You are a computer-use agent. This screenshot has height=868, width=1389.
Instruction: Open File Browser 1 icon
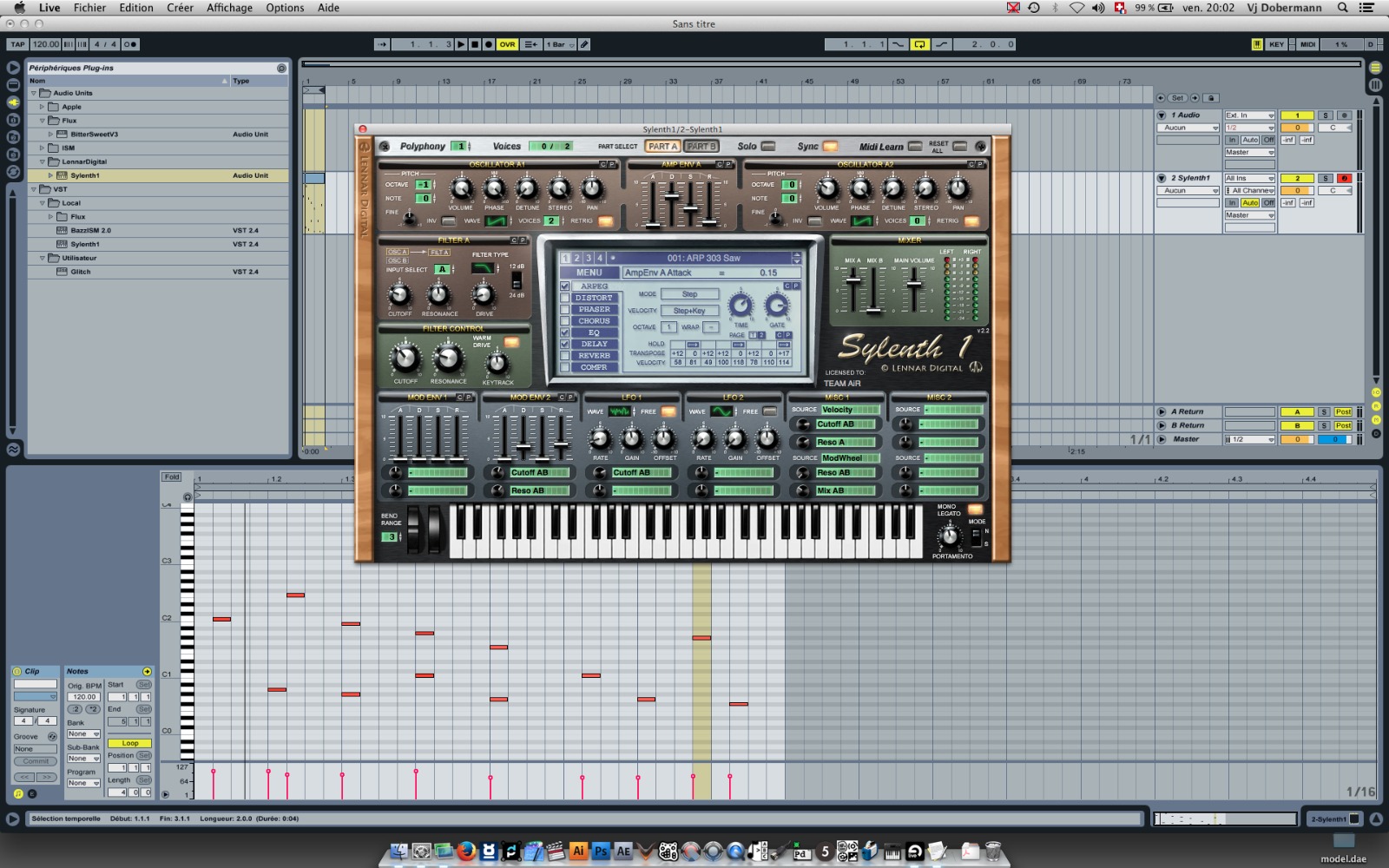(13, 119)
